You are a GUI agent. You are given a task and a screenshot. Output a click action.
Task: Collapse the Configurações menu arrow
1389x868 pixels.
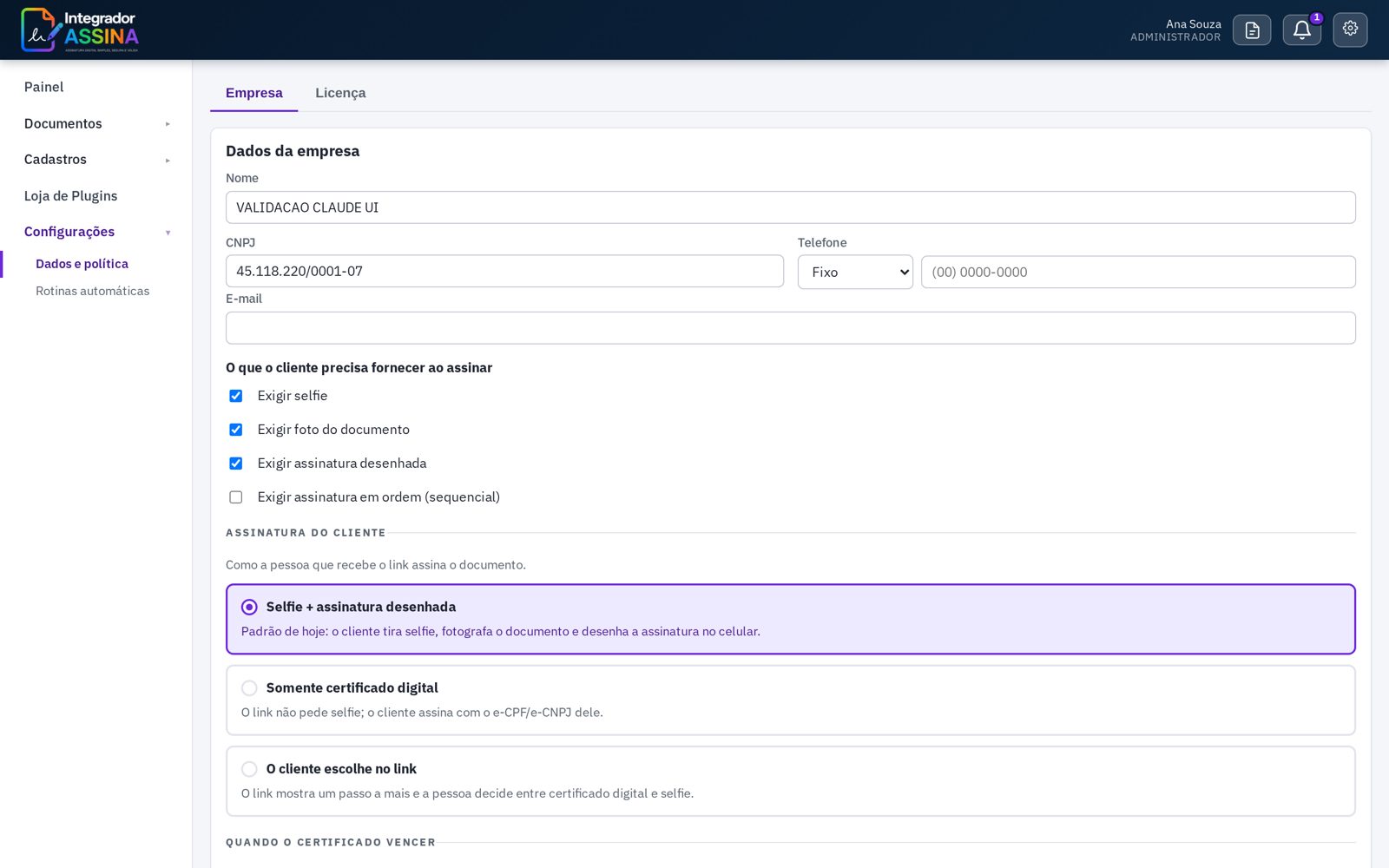pos(168,233)
